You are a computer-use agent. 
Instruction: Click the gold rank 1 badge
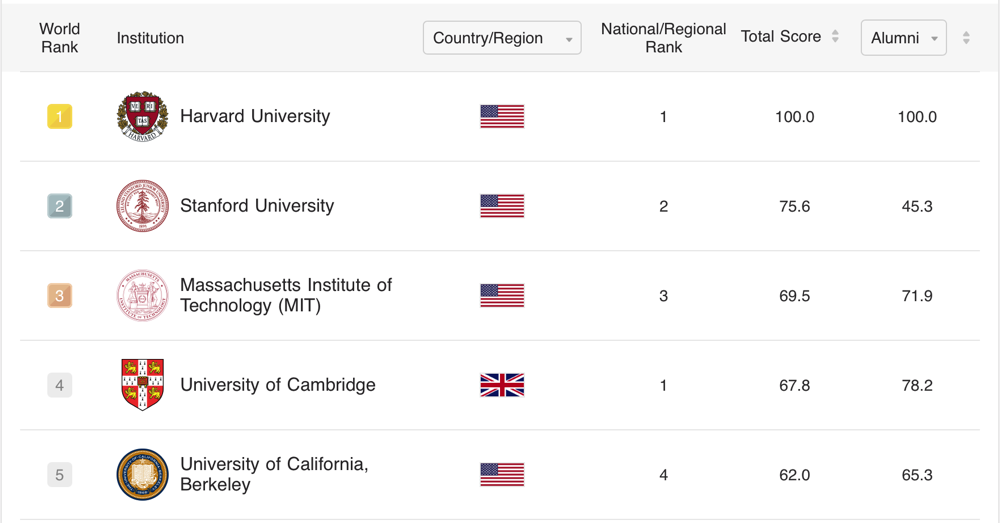59,117
